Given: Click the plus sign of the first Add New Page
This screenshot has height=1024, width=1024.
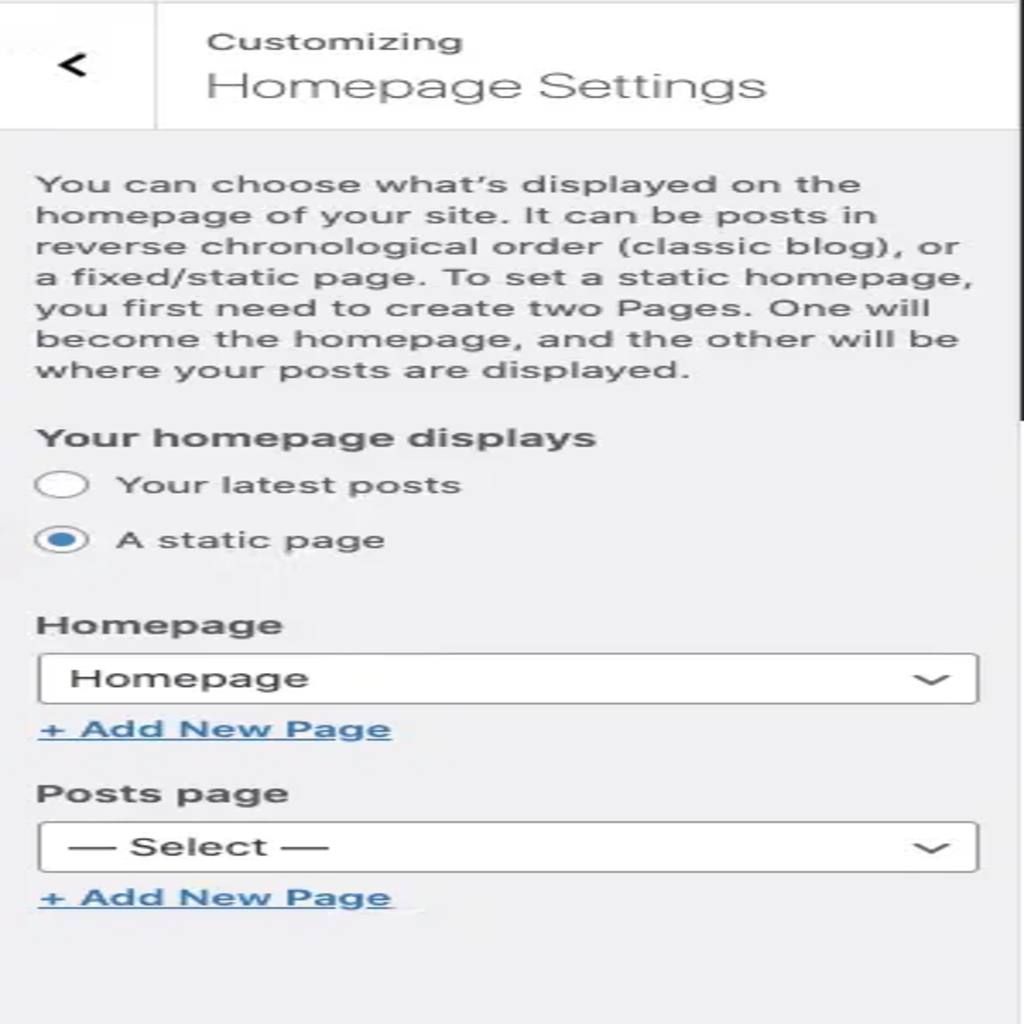Looking at the screenshot, I should 52,730.
